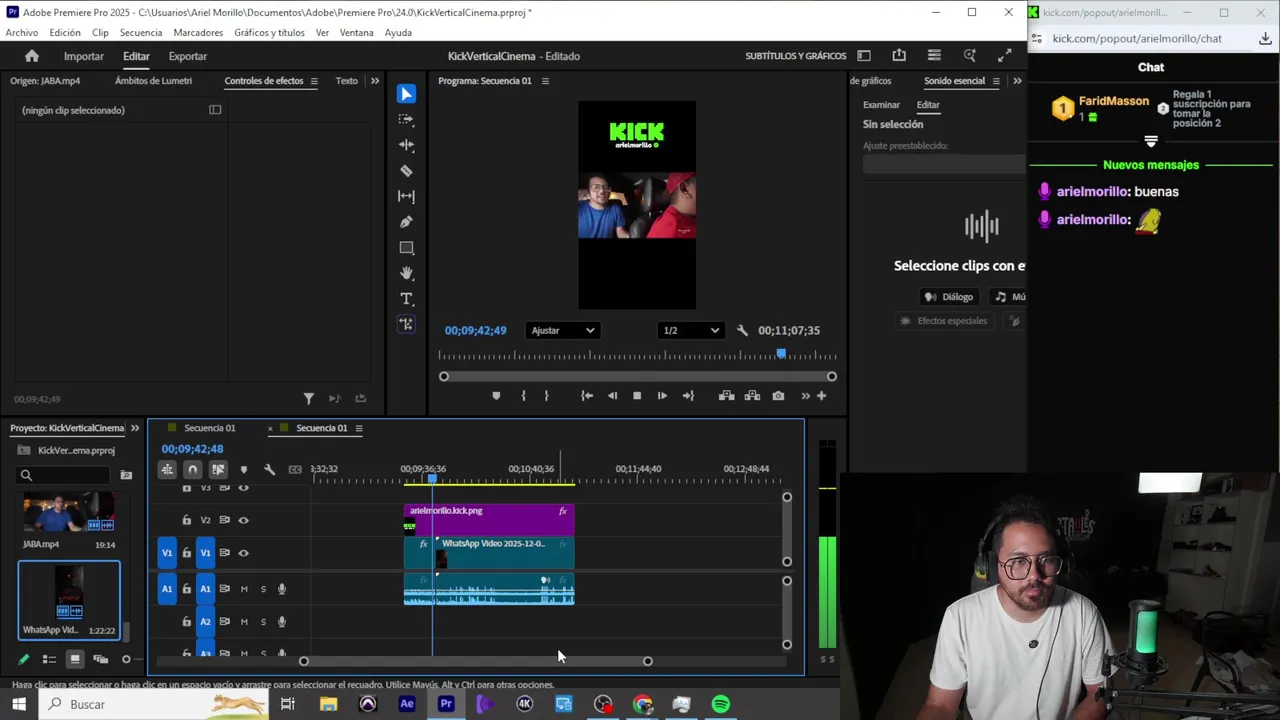Viewport: 1280px width, 720px height.
Task: Mute audio track A2
Action: click(244, 622)
